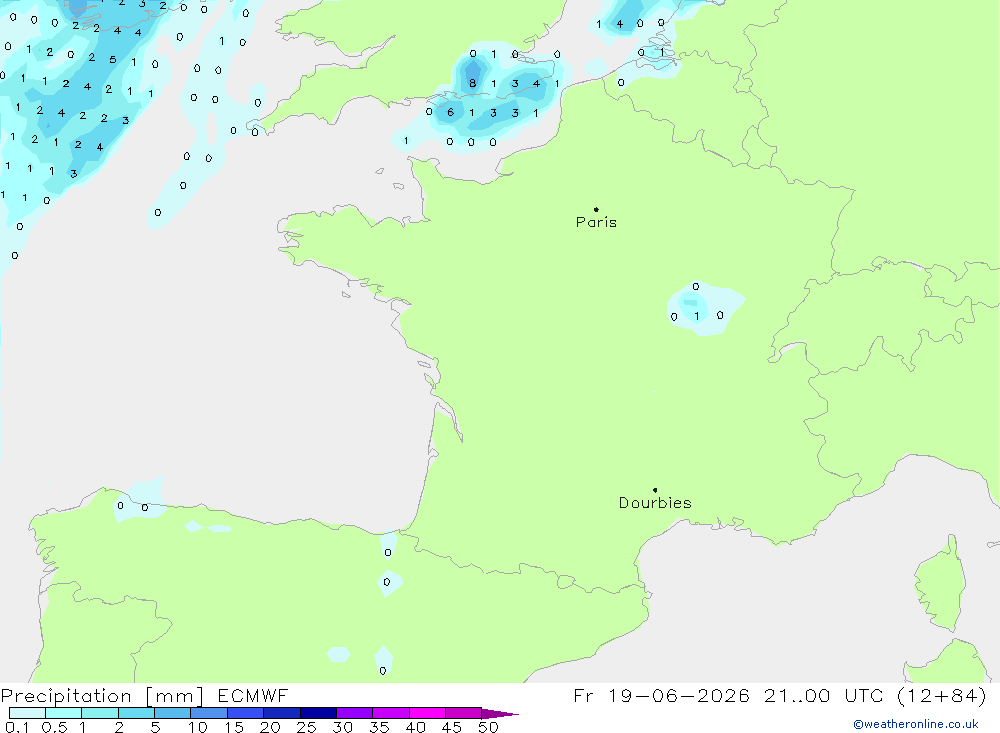Pick the purple legend swatch between 30 and 35
Image resolution: width=1000 pixels, height=733 pixels.
[355, 713]
